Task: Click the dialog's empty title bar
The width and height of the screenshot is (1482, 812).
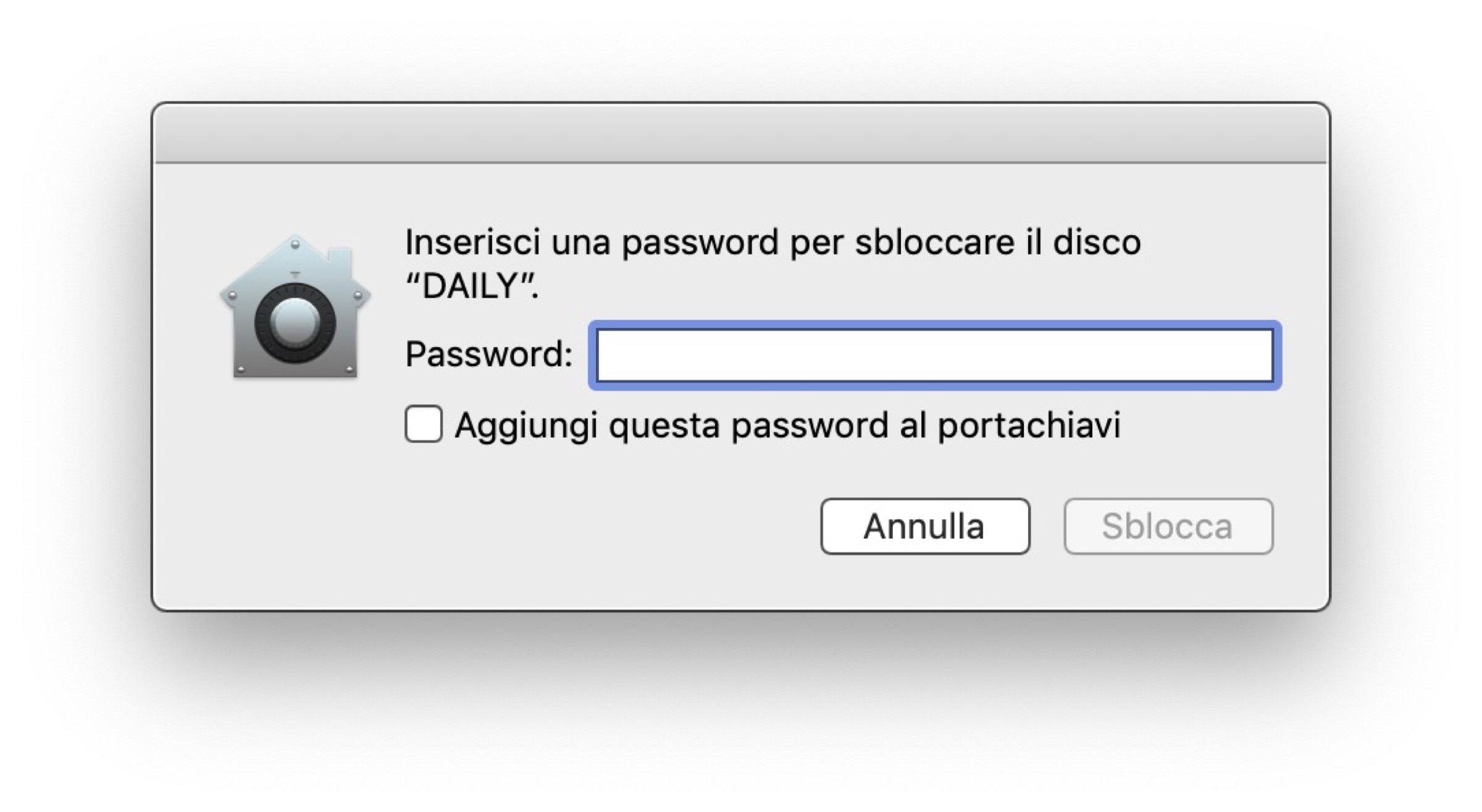Action: 740,134
